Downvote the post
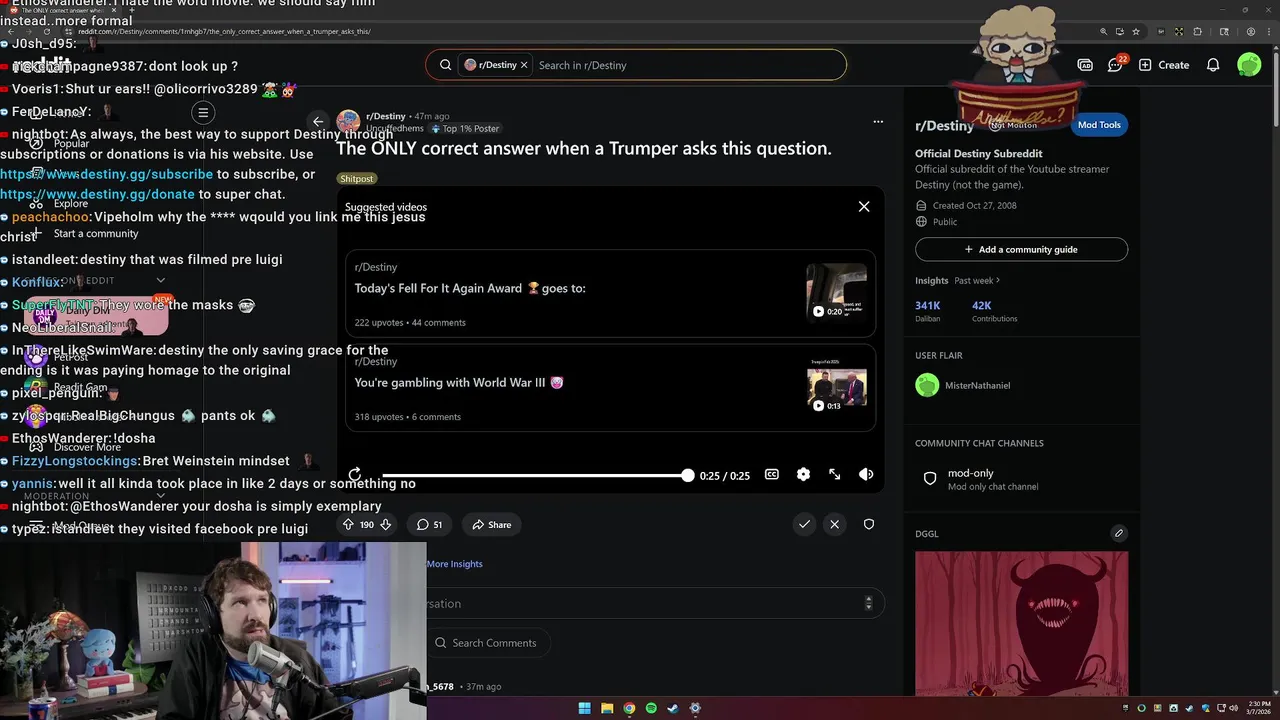The height and width of the screenshot is (720, 1280). pyautogui.click(x=386, y=524)
